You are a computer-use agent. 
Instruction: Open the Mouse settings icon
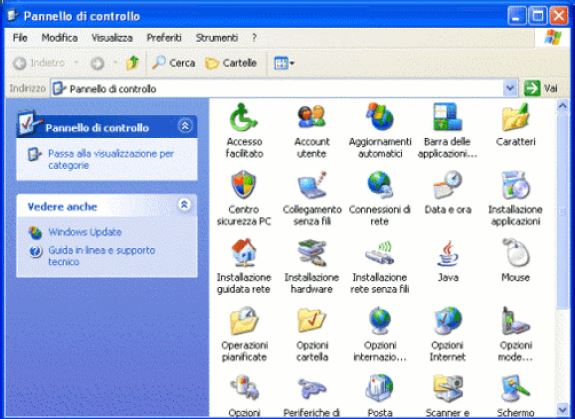coord(515,261)
